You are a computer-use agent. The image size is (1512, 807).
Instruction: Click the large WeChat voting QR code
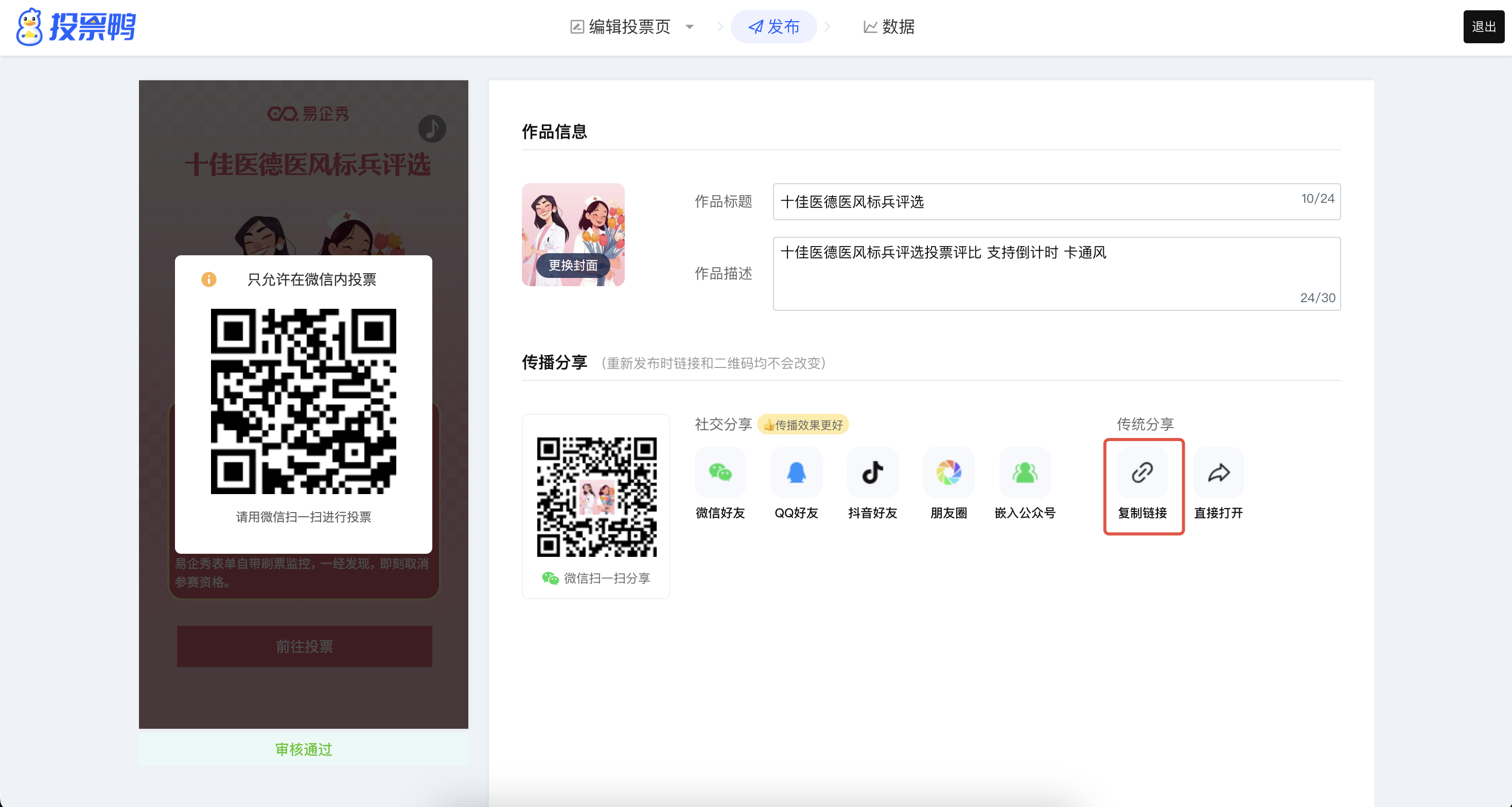[x=304, y=401]
